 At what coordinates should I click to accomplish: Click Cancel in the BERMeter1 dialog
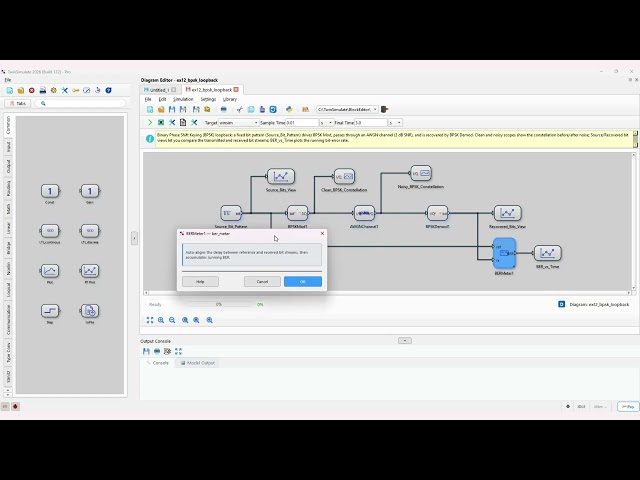pos(262,281)
